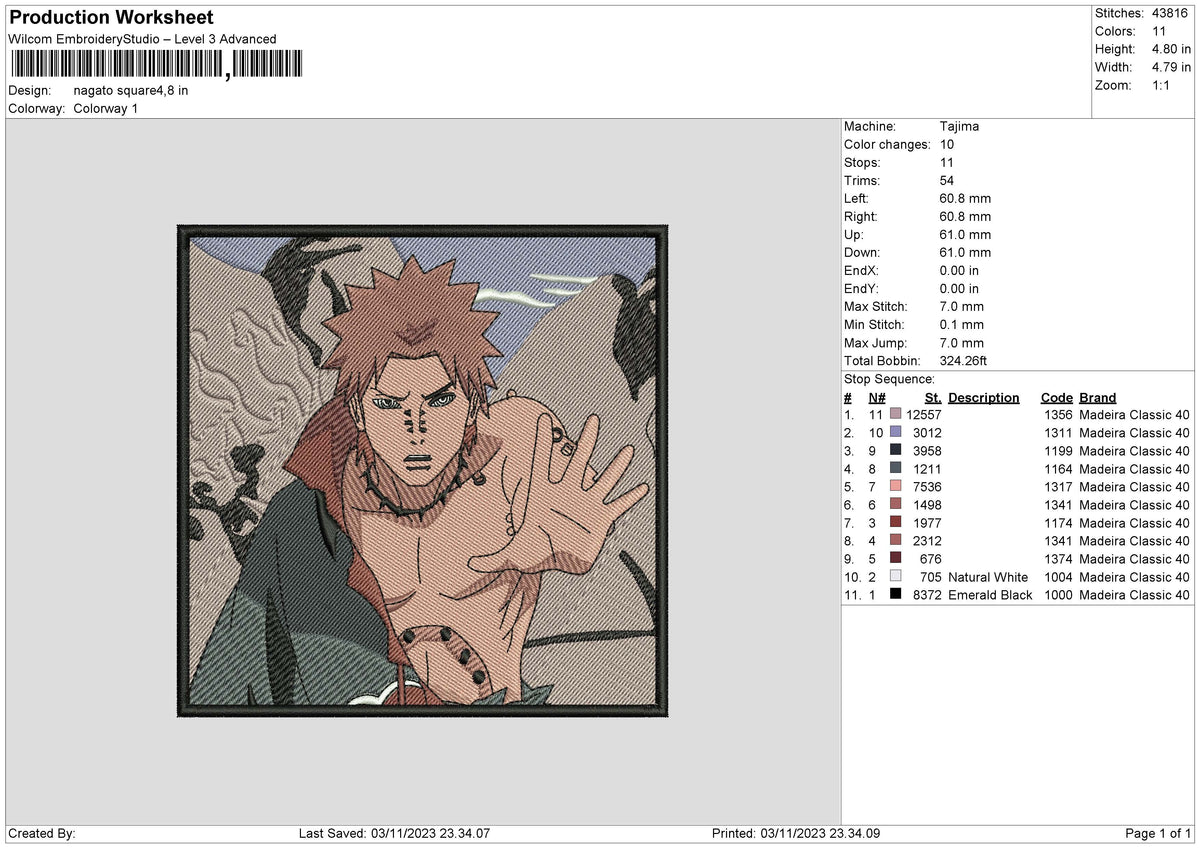The image size is (1200, 848).
Task: Click the Natural White description
Action: [x=988, y=577]
